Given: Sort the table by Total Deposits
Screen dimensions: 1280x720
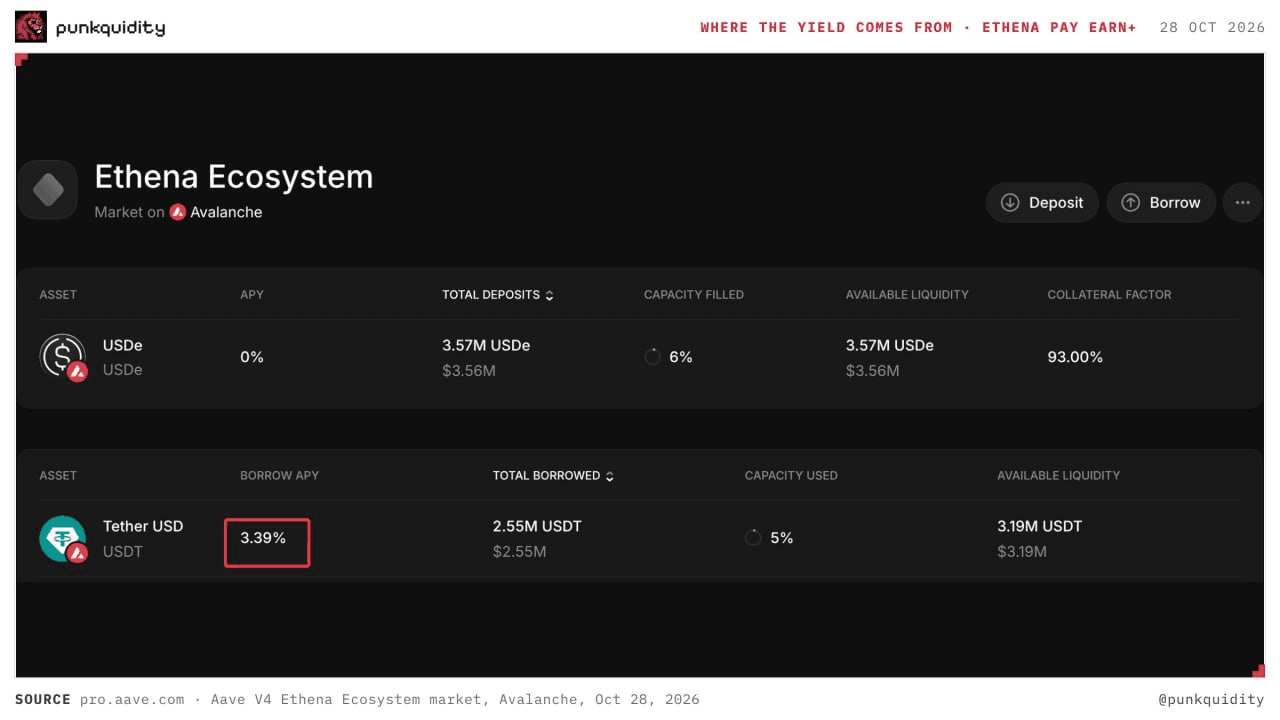Looking at the screenshot, I should [498, 295].
